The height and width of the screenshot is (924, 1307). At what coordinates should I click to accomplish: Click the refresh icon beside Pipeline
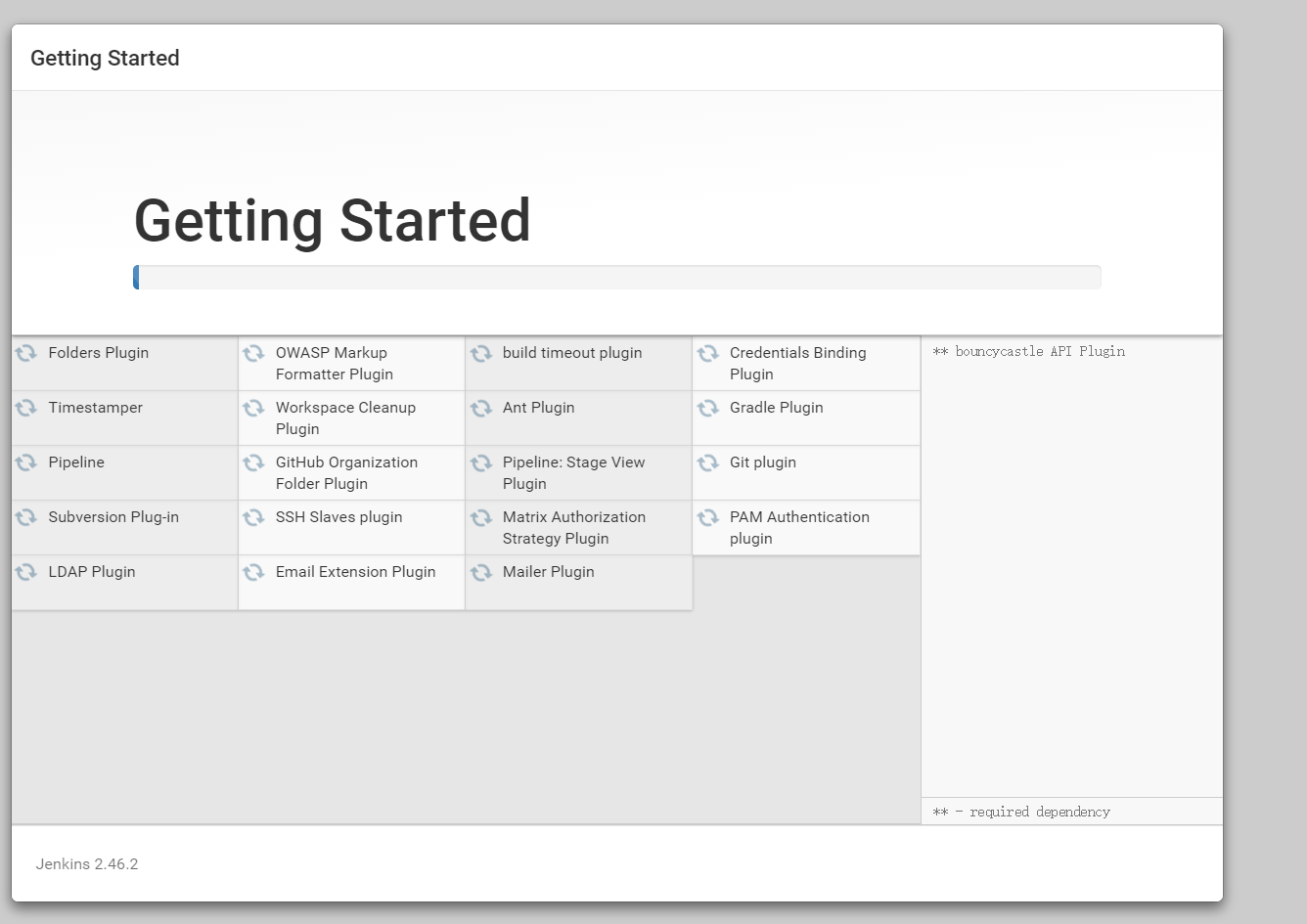(26, 462)
